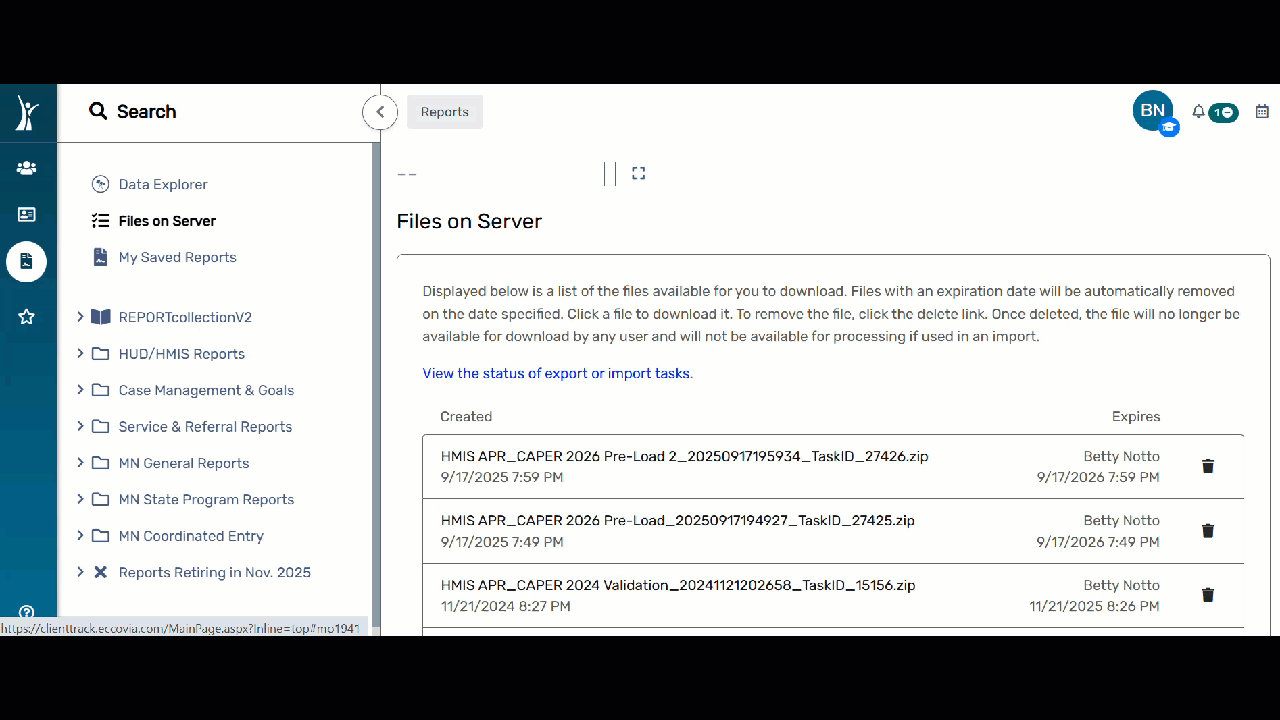Viewport: 1280px width, 720px height.
Task: Click the fullscreen expand icon
Action: tap(639, 173)
